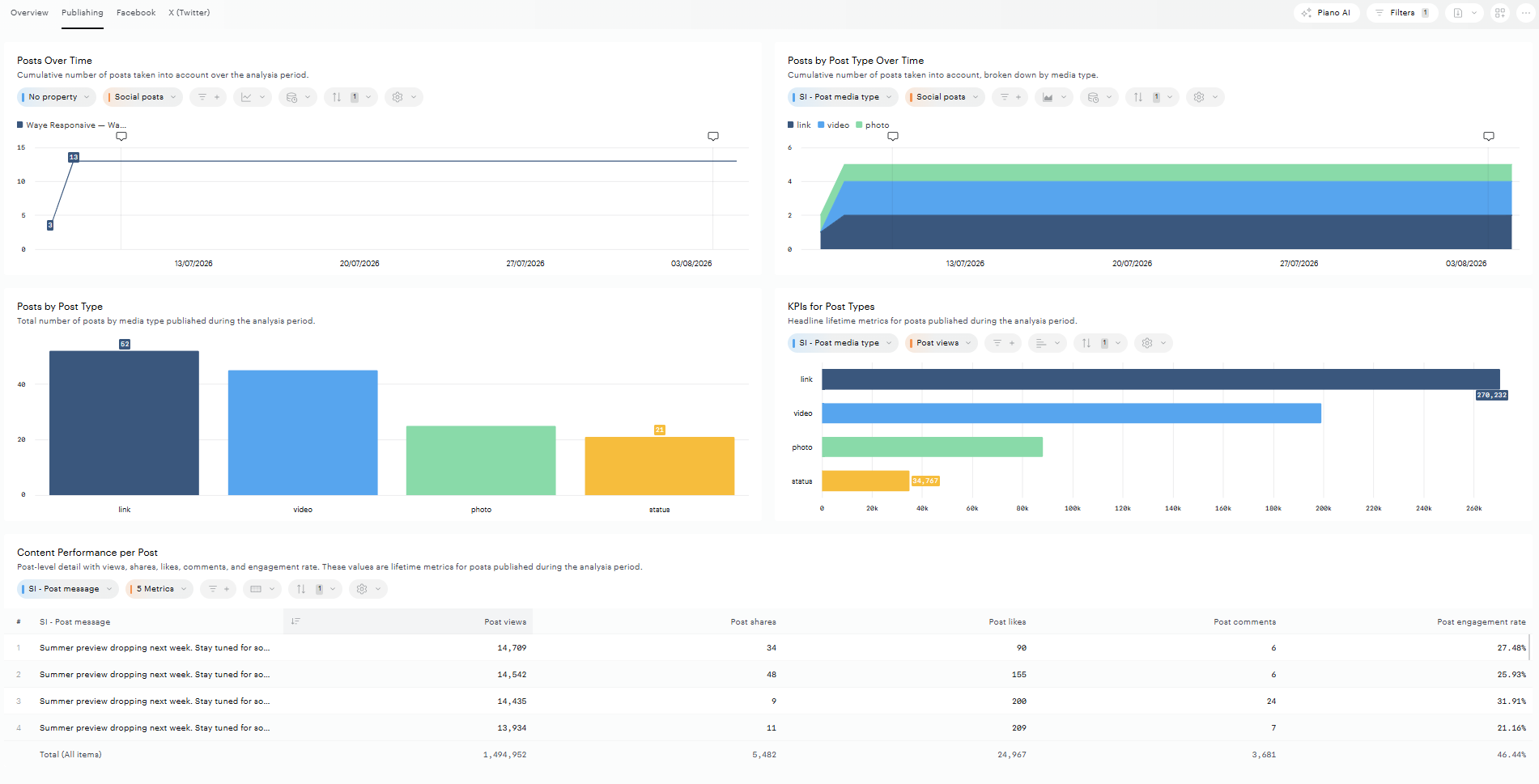This screenshot has width=1539, height=784.
Task: Expand the No property dropdown
Action: pos(57,97)
